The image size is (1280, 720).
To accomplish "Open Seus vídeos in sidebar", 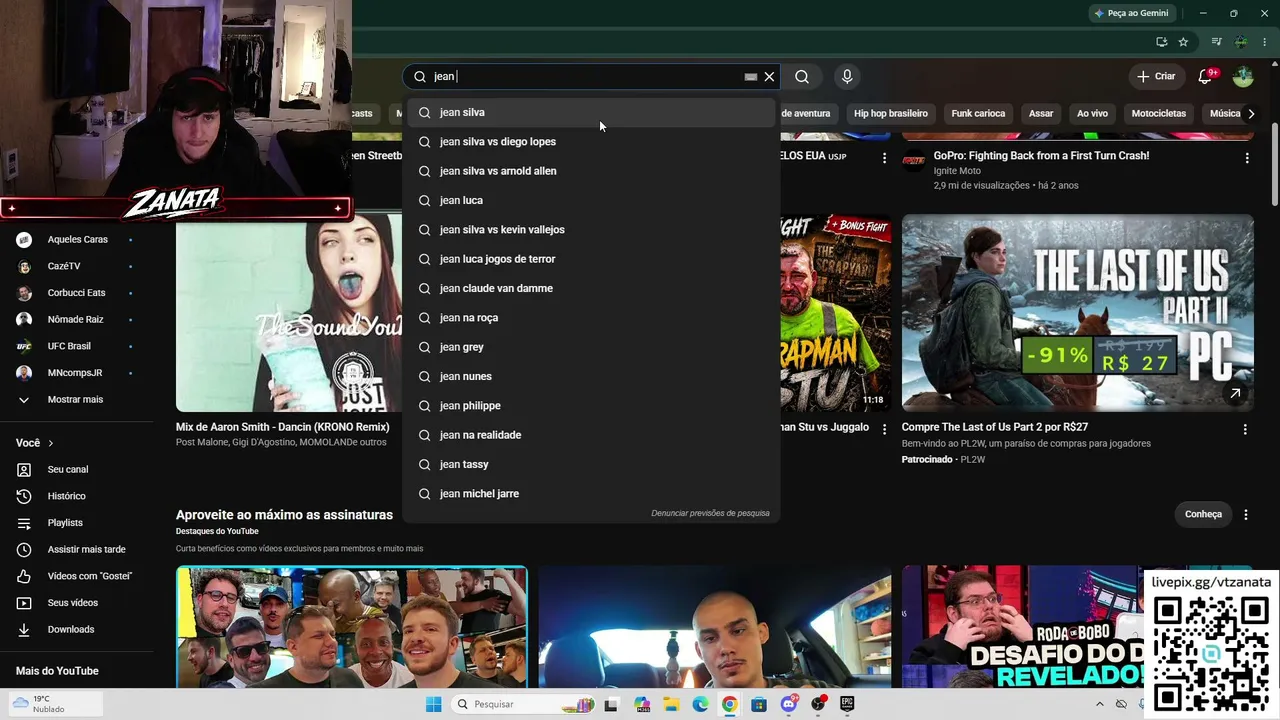I will (x=73, y=603).
